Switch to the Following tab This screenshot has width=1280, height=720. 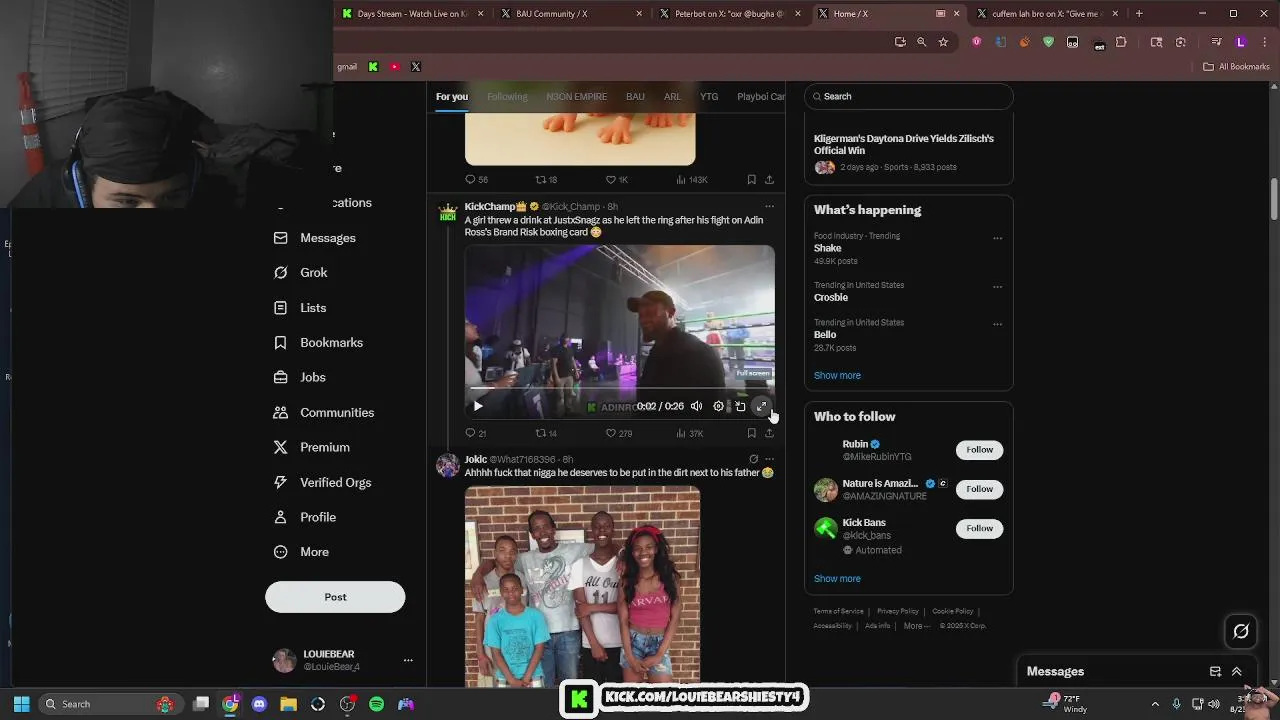tap(507, 96)
